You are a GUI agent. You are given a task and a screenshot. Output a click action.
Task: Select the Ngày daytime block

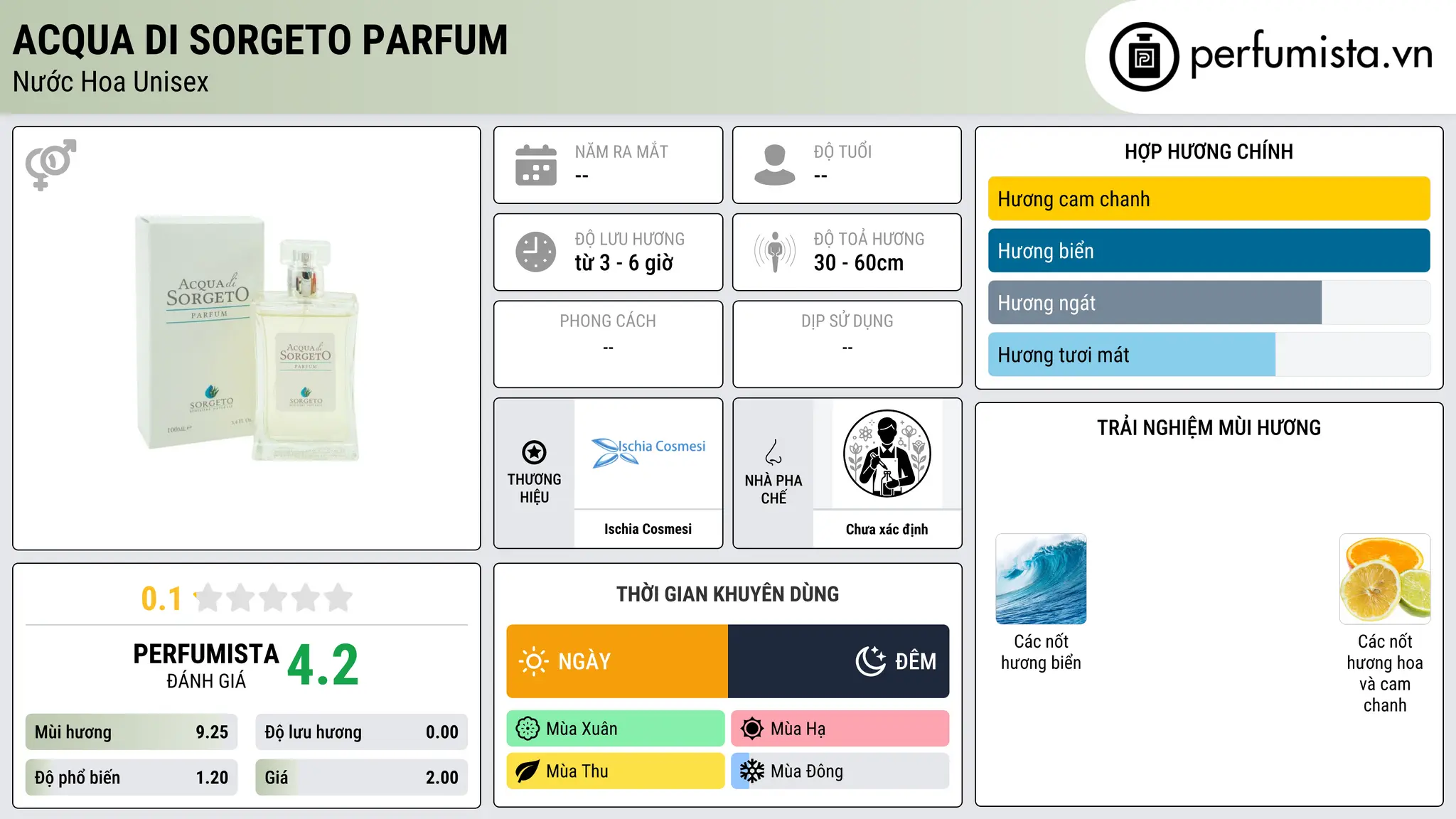click(x=617, y=661)
